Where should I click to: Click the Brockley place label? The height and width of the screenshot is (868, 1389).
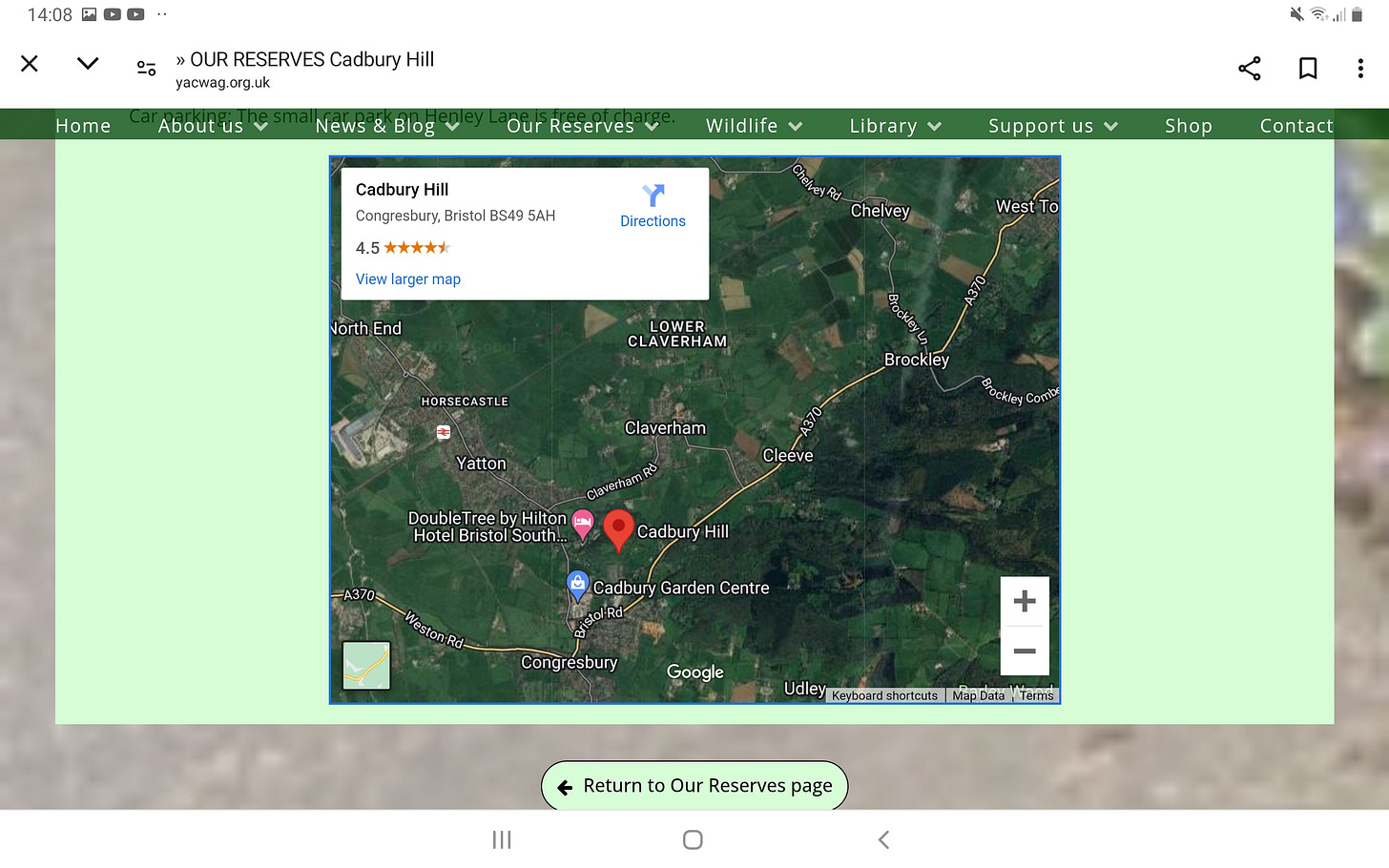coord(916,360)
